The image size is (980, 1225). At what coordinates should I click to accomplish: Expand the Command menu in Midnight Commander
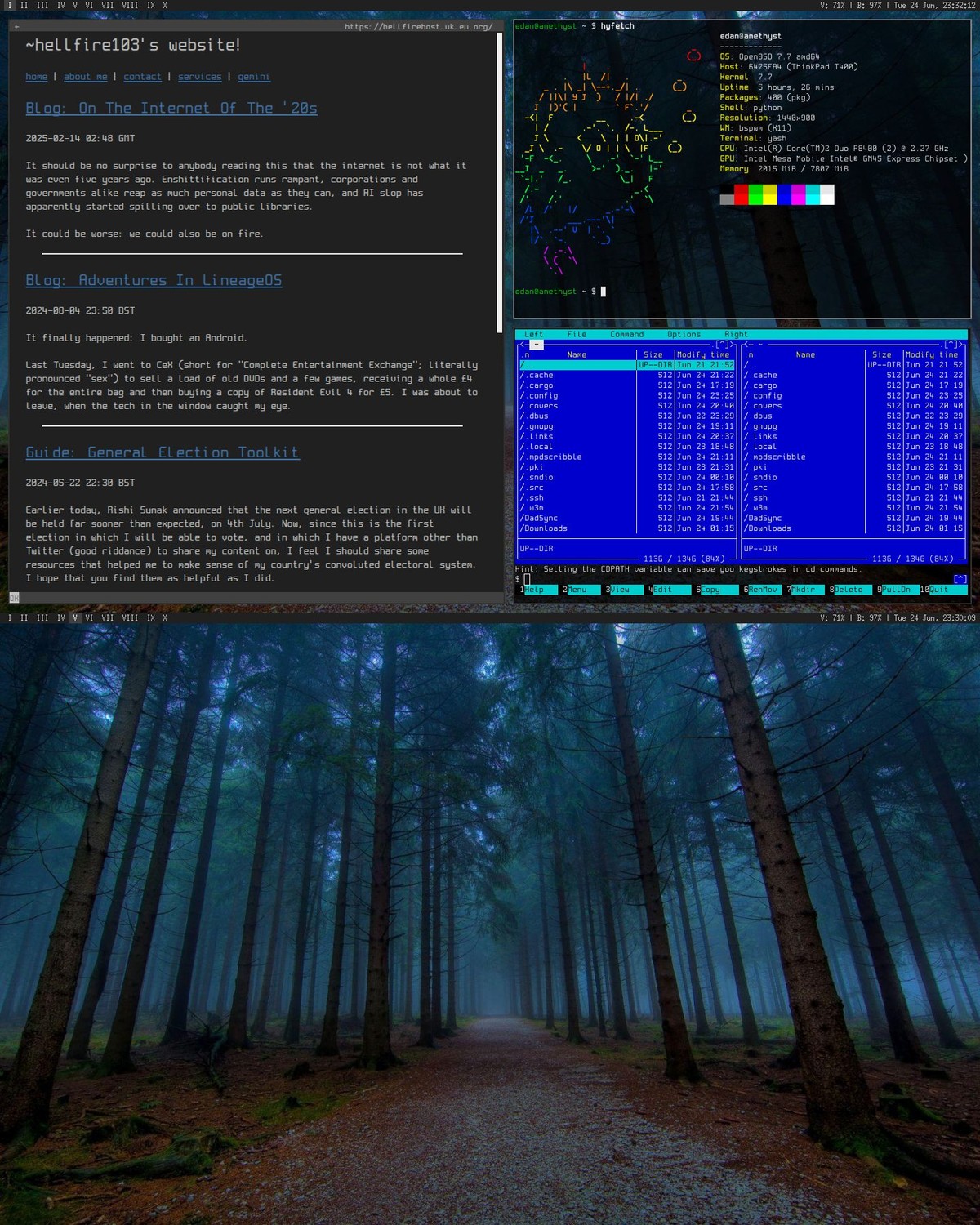point(626,334)
